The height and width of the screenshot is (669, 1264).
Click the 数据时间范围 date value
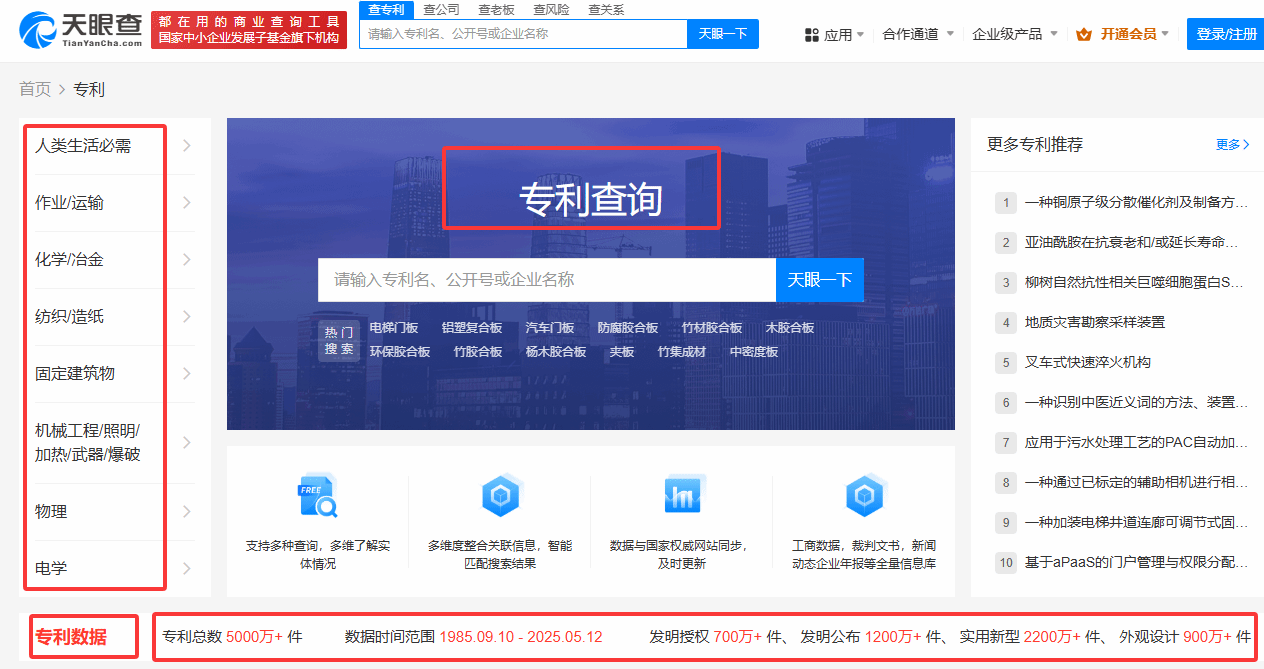(x=521, y=637)
